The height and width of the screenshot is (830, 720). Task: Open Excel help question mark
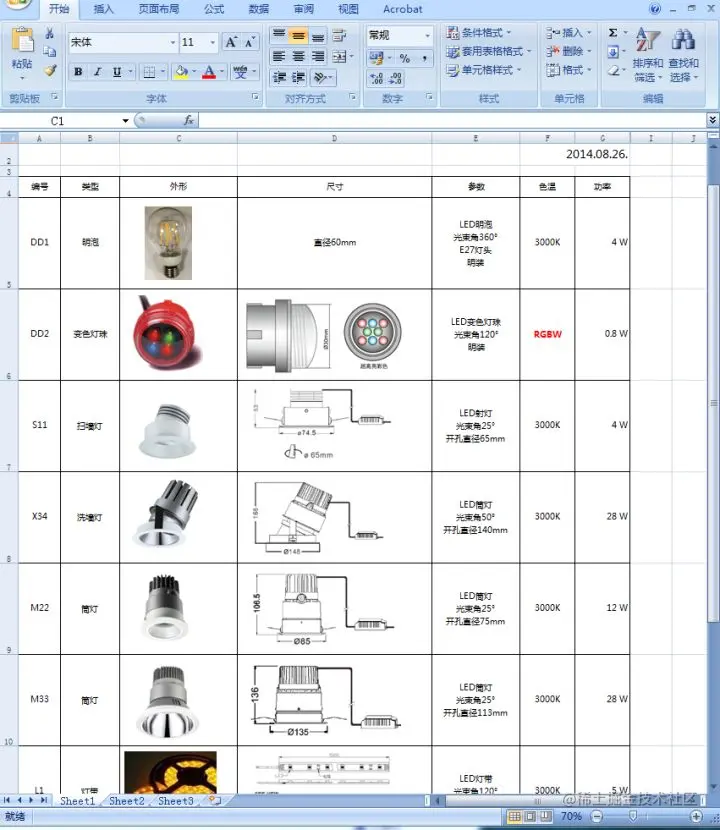coord(655,8)
